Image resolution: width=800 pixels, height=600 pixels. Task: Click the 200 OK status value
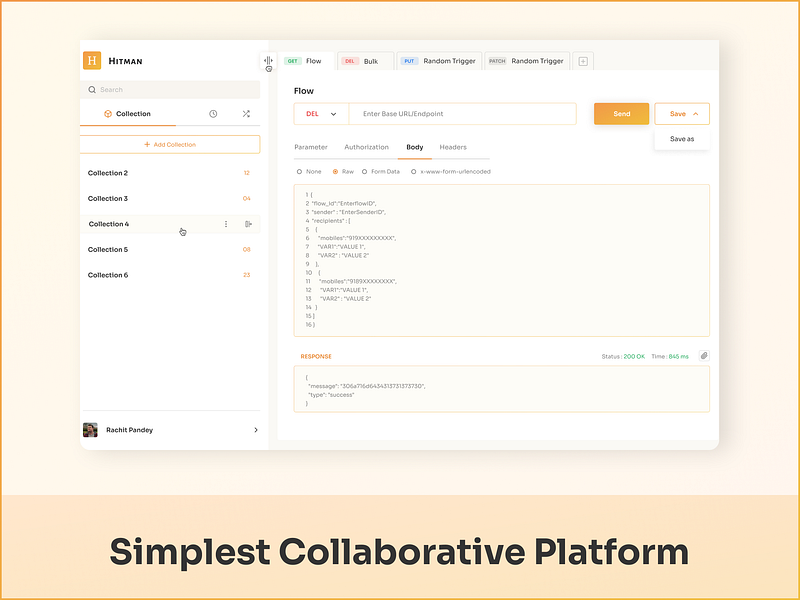click(x=634, y=357)
